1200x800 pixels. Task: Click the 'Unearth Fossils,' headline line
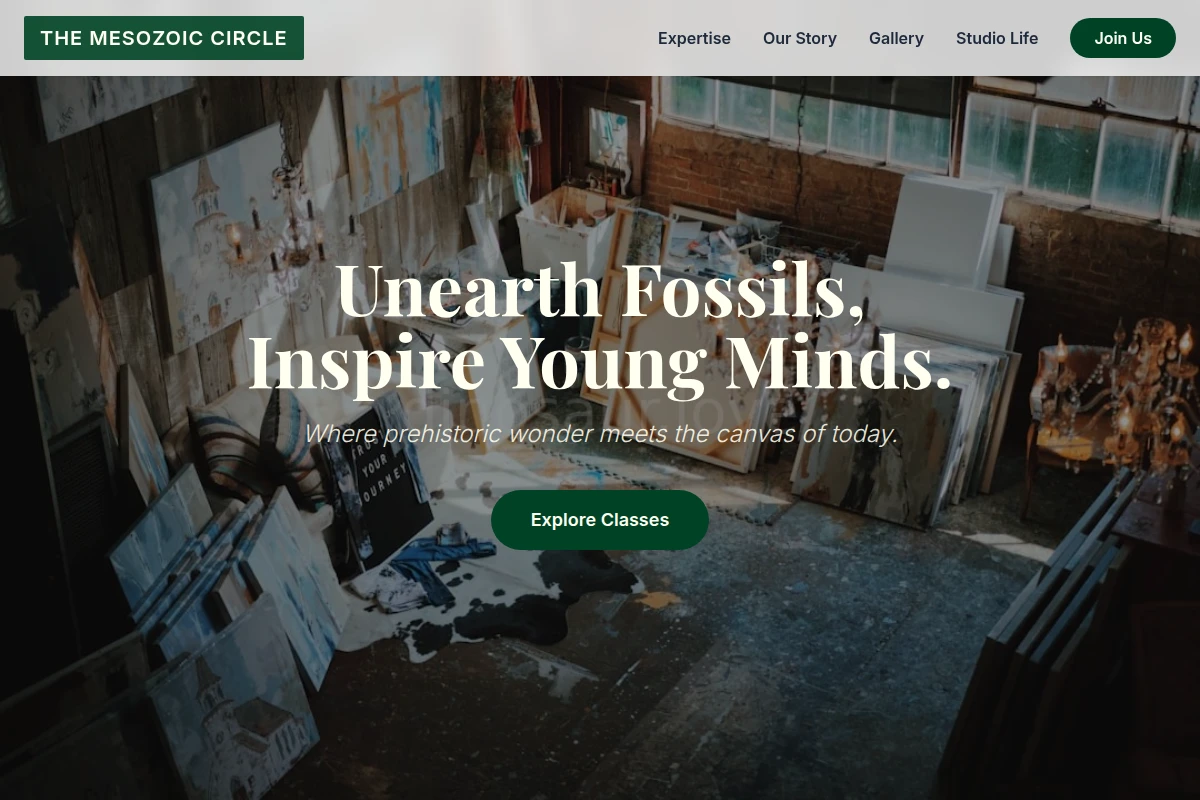click(x=600, y=290)
